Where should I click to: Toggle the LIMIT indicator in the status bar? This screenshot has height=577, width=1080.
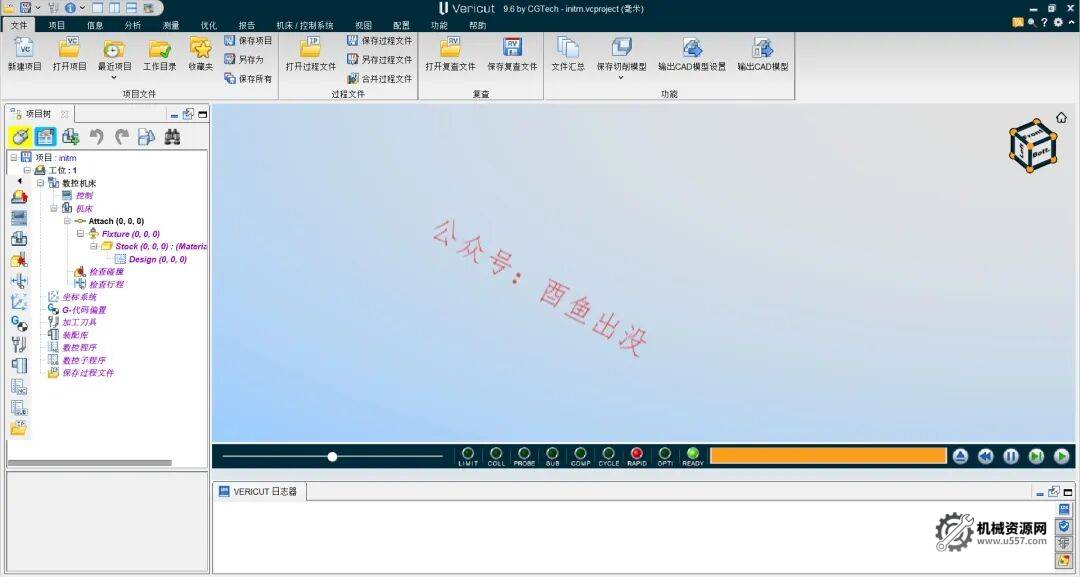pyautogui.click(x=467, y=452)
